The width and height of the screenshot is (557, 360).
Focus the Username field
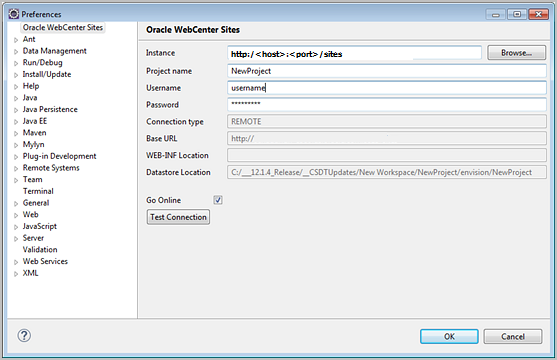pyautogui.click(x=387, y=88)
